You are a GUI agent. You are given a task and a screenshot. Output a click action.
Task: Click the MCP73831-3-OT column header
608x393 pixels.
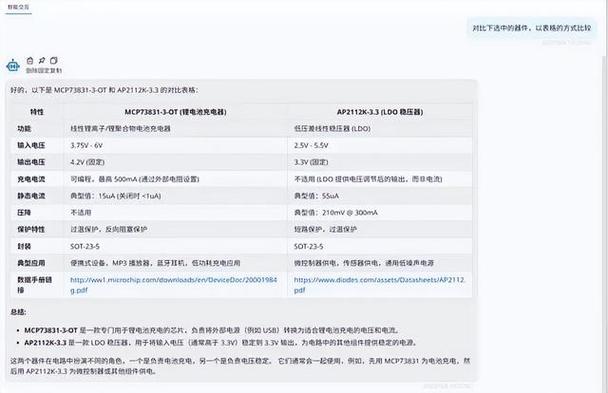coord(175,112)
